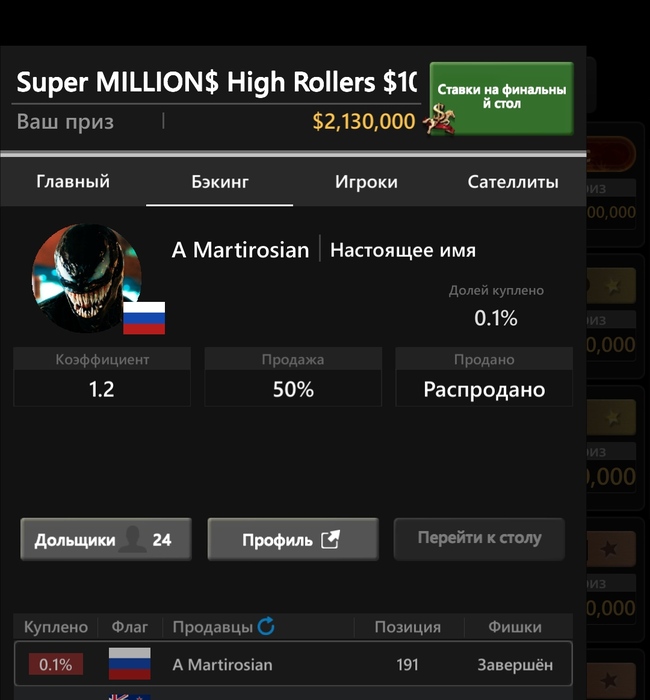Open the Venom avatar picture

click(87, 279)
